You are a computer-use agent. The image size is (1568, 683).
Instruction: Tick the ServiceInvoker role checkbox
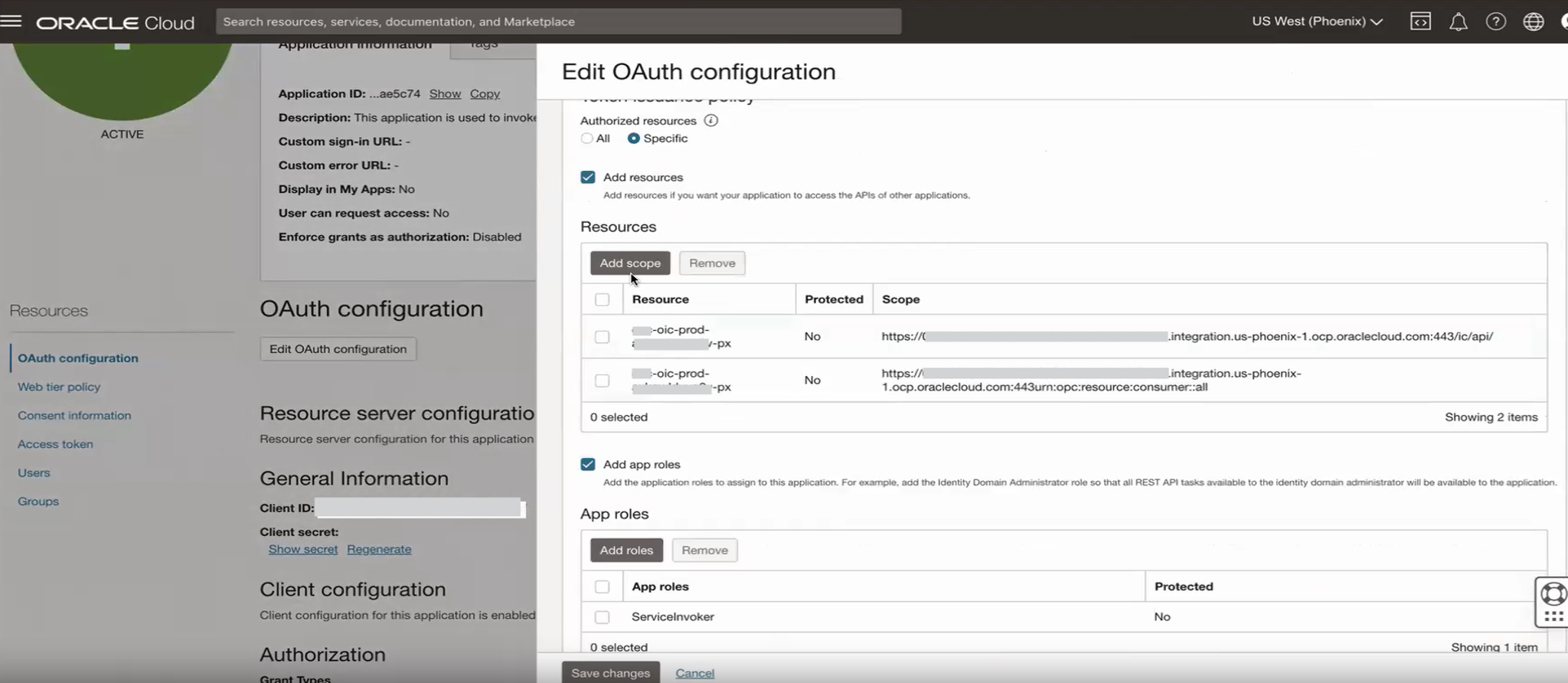tap(603, 617)
